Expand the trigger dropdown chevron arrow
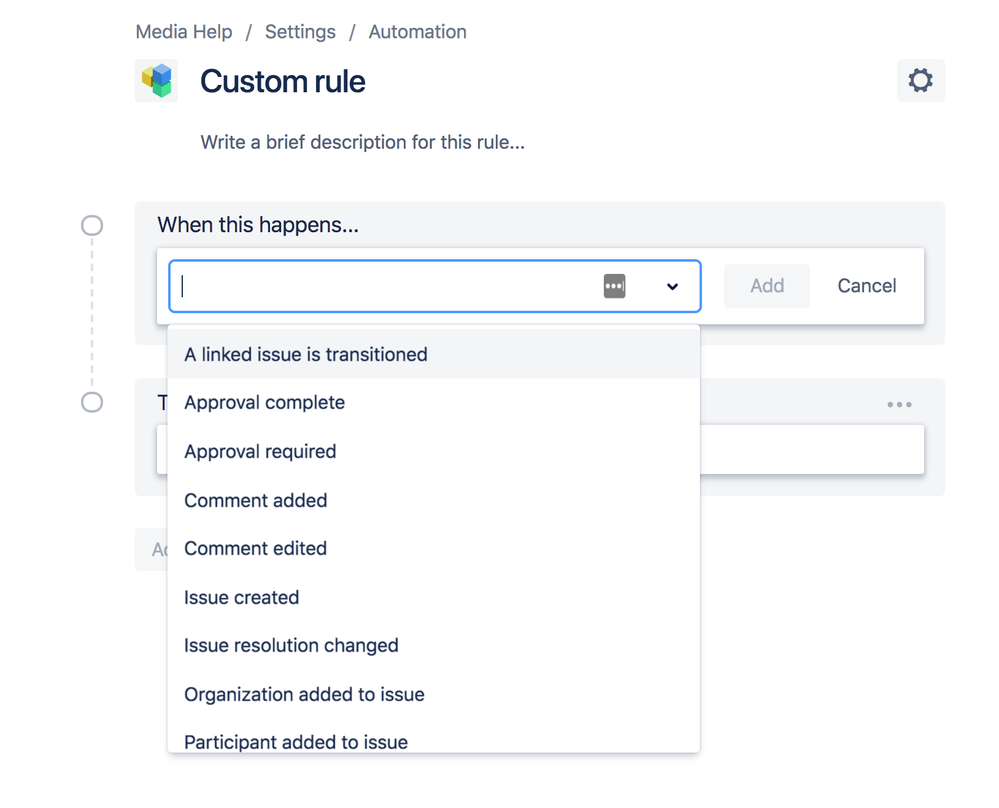 pos(672,286)
